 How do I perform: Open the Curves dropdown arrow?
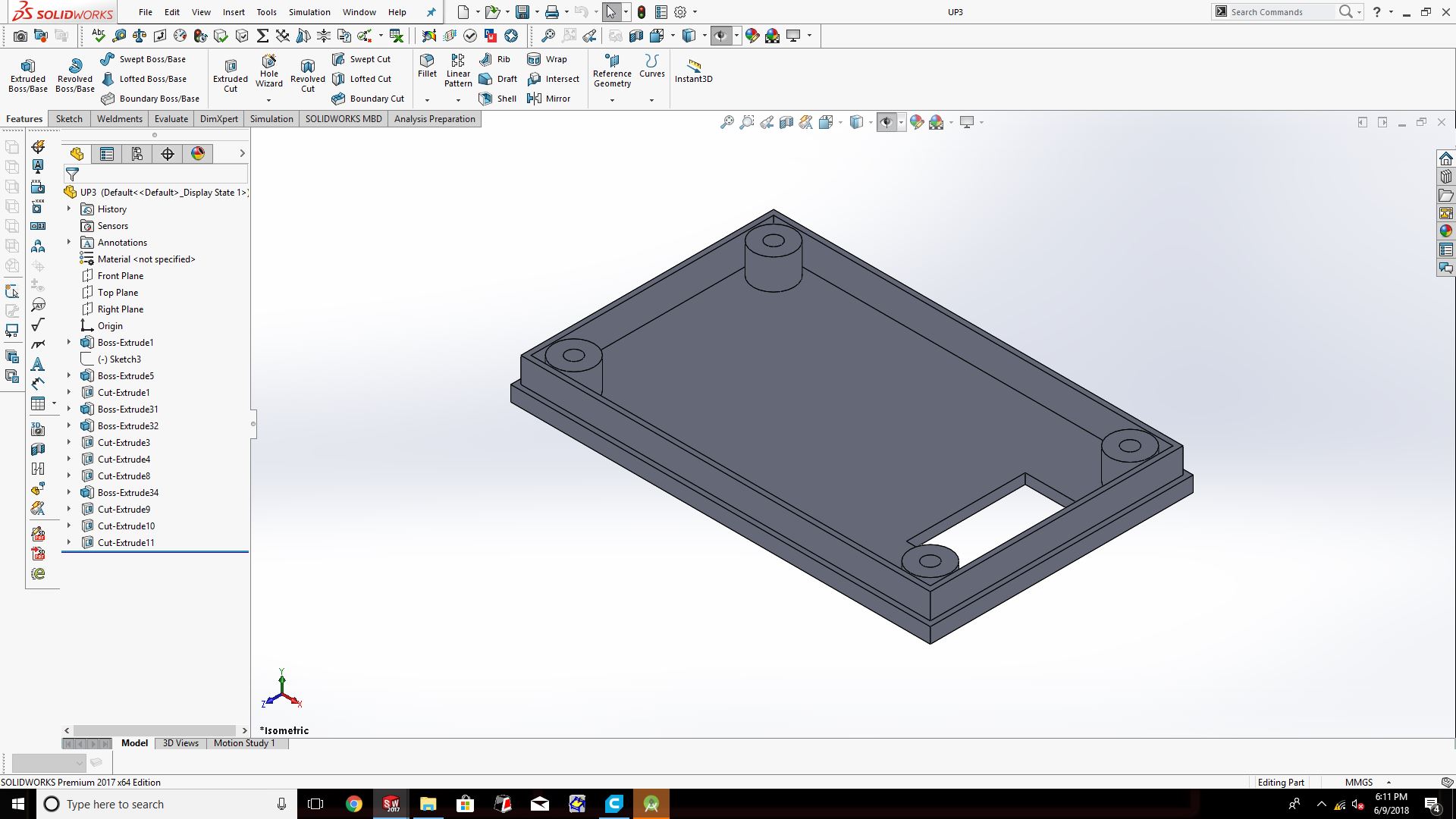click(651, 100)
